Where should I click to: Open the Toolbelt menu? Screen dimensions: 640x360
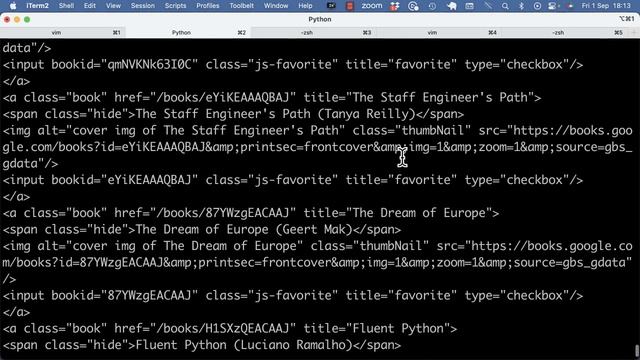[x=241, y=6]
